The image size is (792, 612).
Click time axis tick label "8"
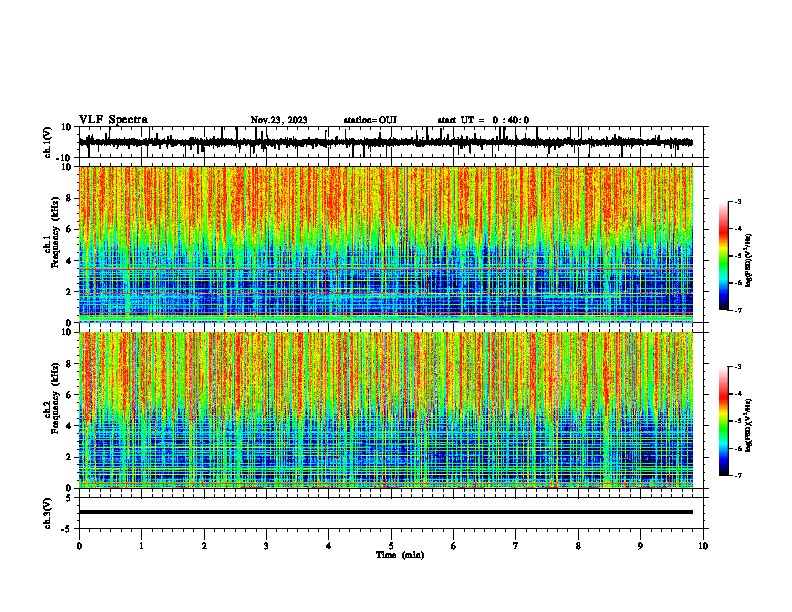click(x=578, y=546)
